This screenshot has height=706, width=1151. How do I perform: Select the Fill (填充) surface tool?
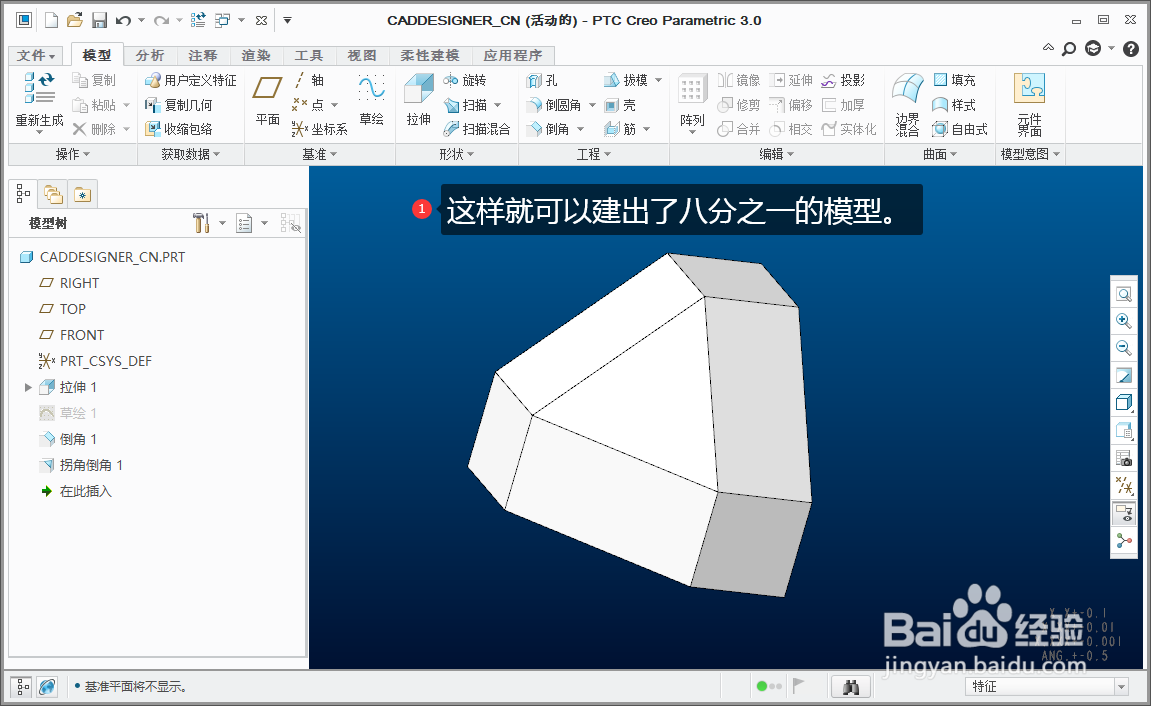(954, 80)
